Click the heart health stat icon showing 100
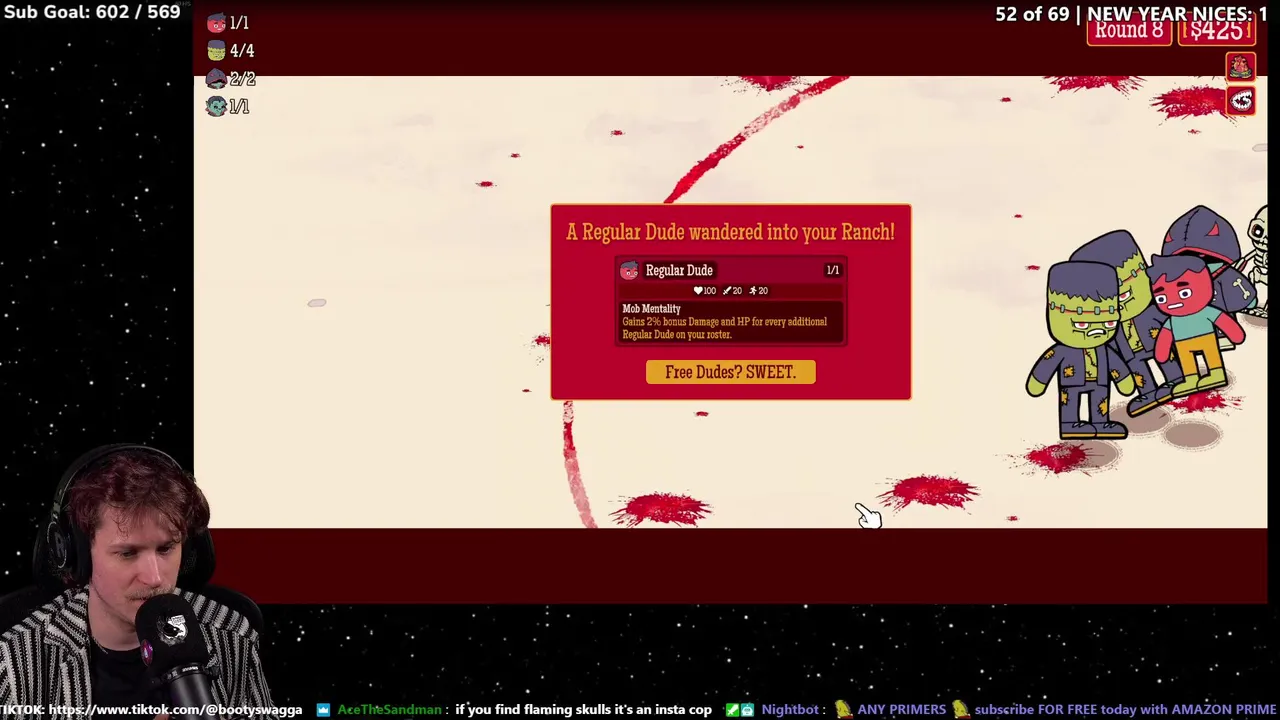Viewport: 1280px width, 720px height. (698, 291)
